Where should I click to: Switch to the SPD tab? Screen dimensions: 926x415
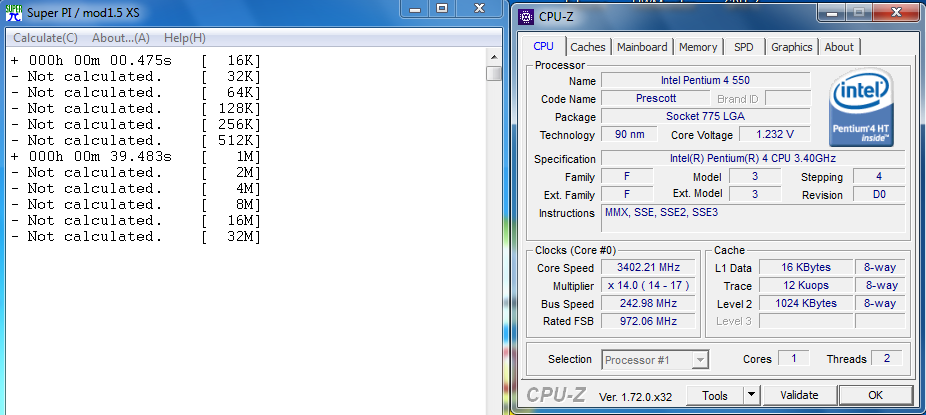pos(744,47)
